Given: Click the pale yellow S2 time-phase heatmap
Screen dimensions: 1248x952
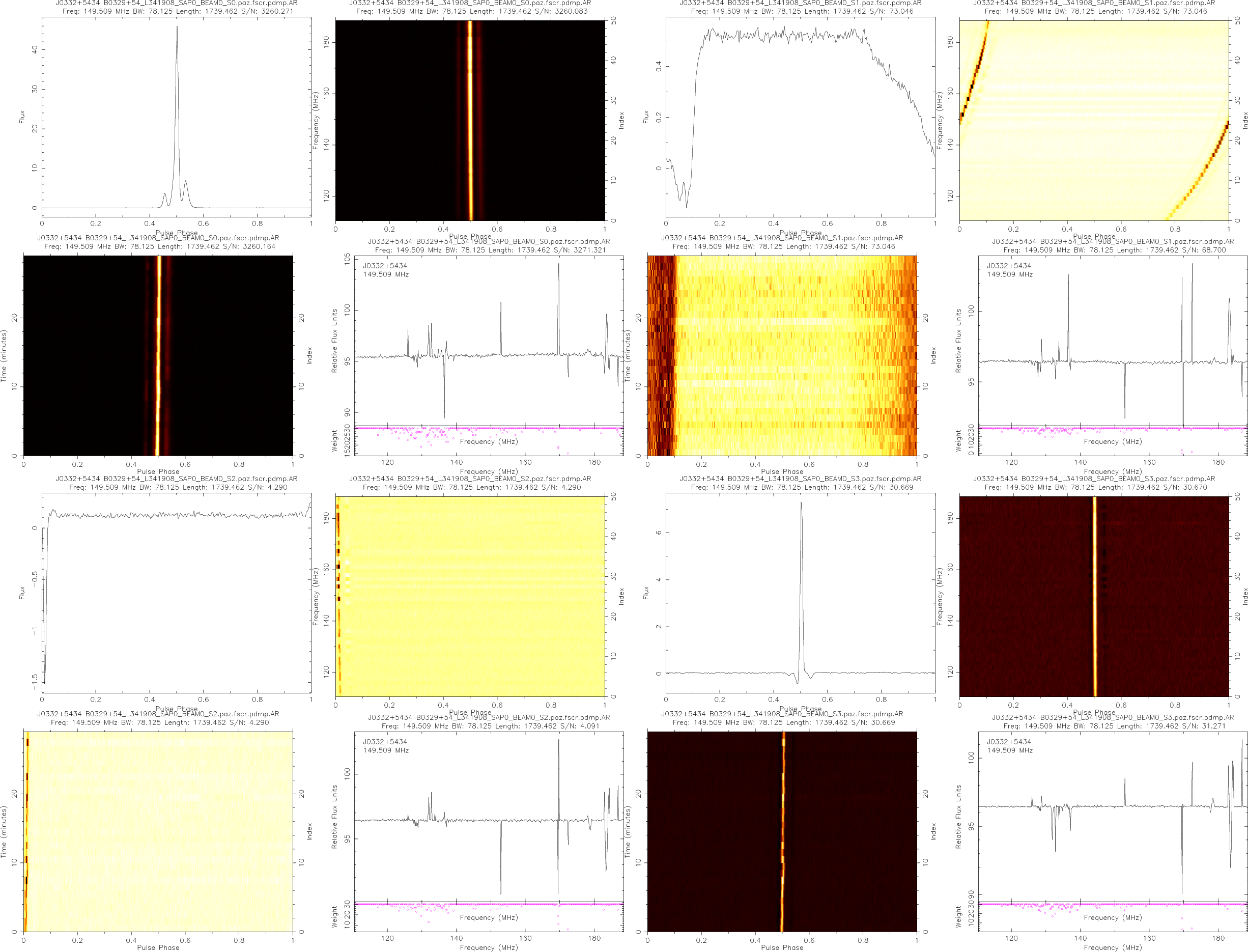Looking at the screenshot, I should coord(158,831).
